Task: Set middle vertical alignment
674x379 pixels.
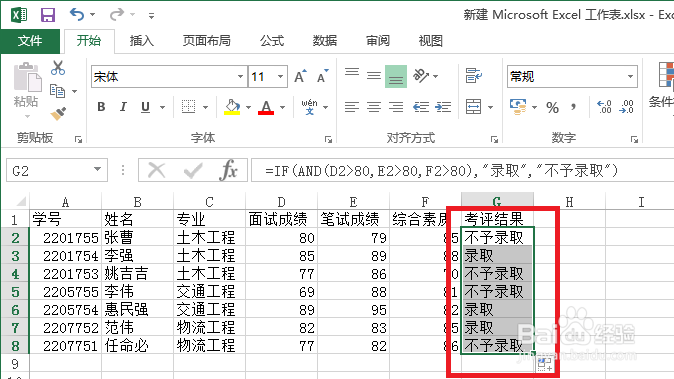Action: coord(374,76)
